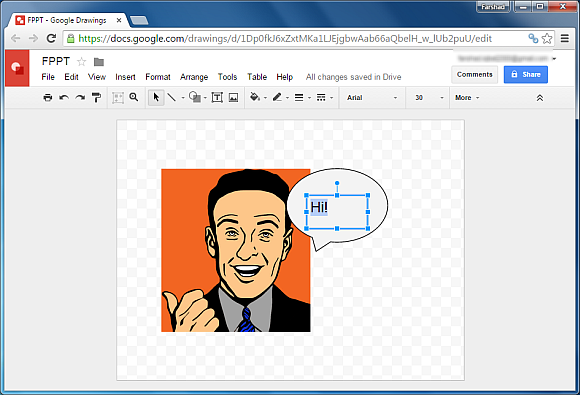Viewport: 580px width, 395px height.
Task: Select the cartoon man image
Action: click(x=236, y=250)
